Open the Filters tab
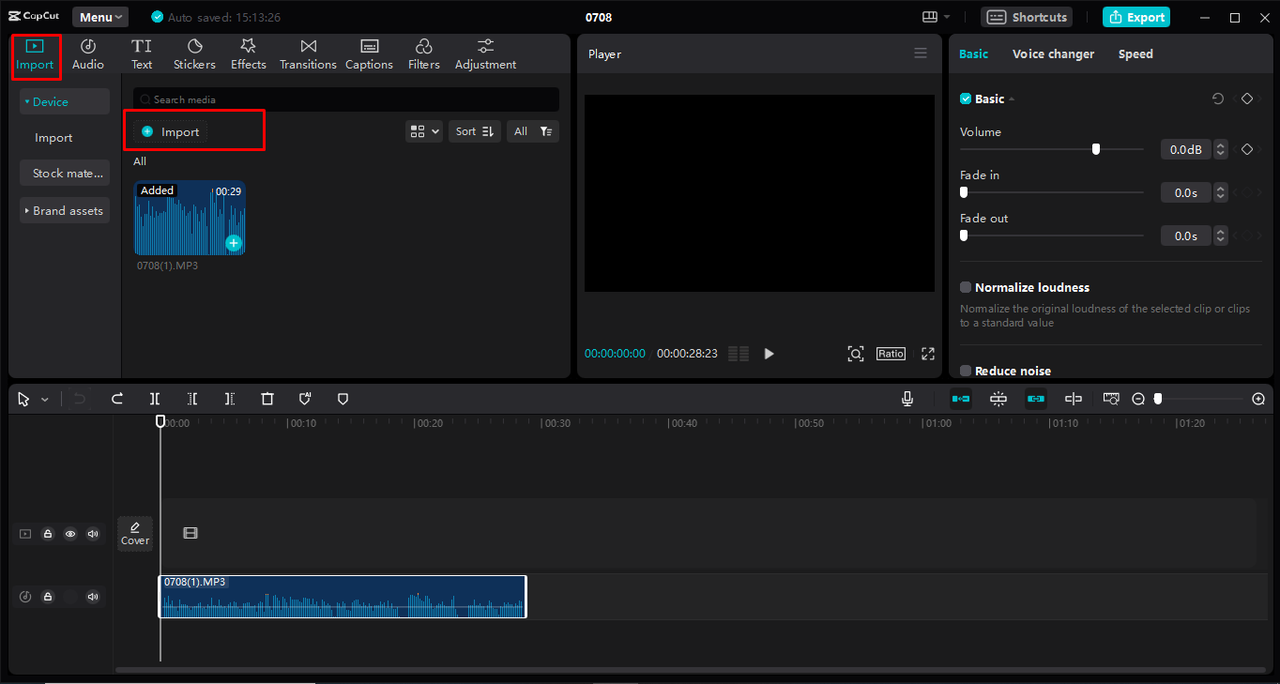The height and width of the screenshot is (684, 1280). 424,55
